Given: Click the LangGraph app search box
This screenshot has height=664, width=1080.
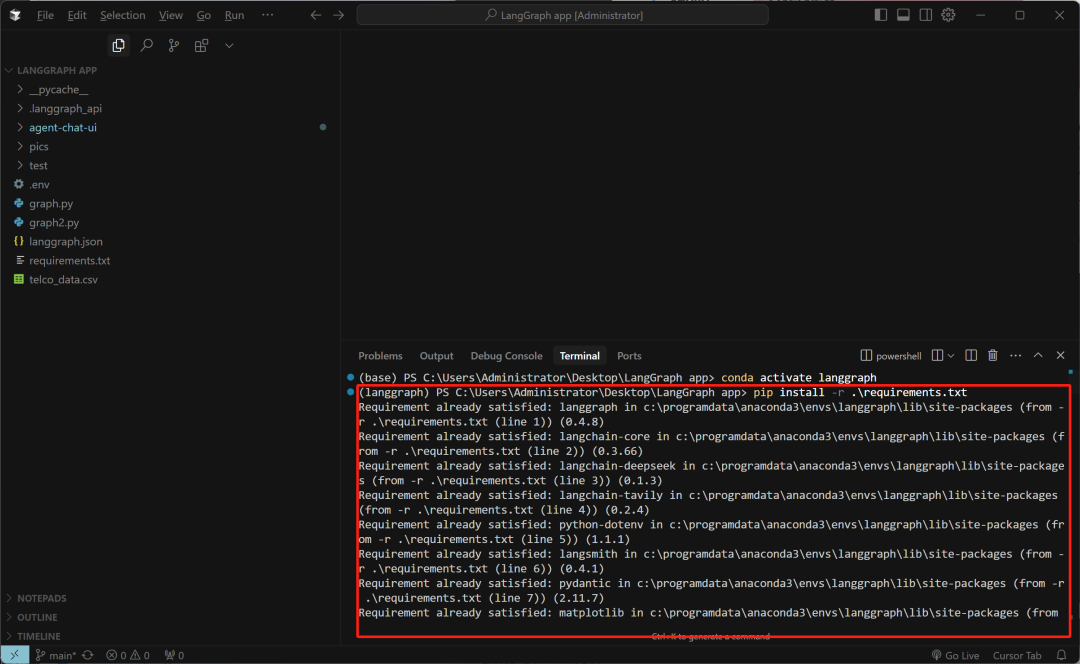Looking at the screenshot, I should (562, 14).
